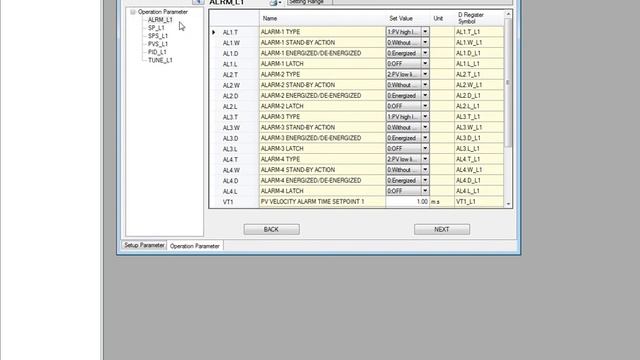The image size is (640, 360).
Task: Click the Set Value column header
Action: point(407,18)
